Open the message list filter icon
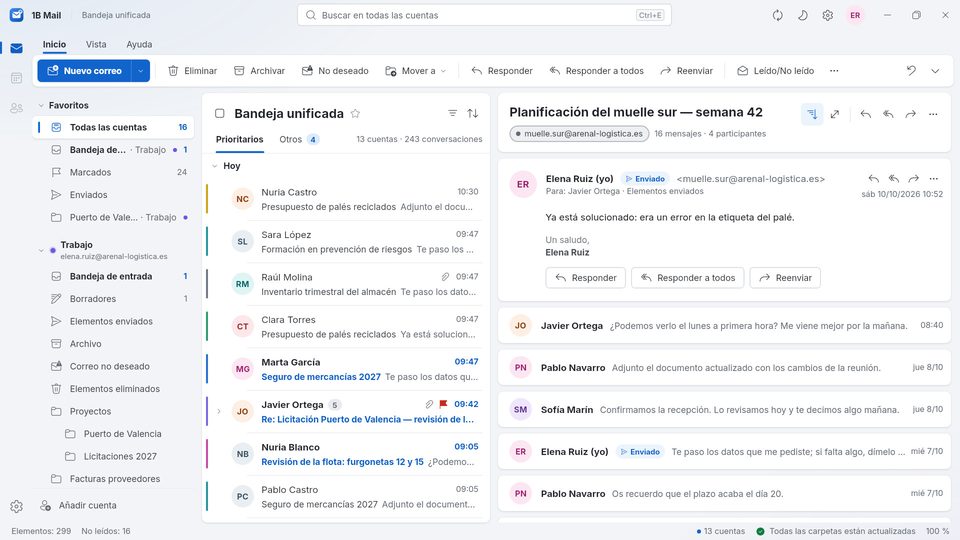This screenshot has height=540, width=960. coord(452,113)
